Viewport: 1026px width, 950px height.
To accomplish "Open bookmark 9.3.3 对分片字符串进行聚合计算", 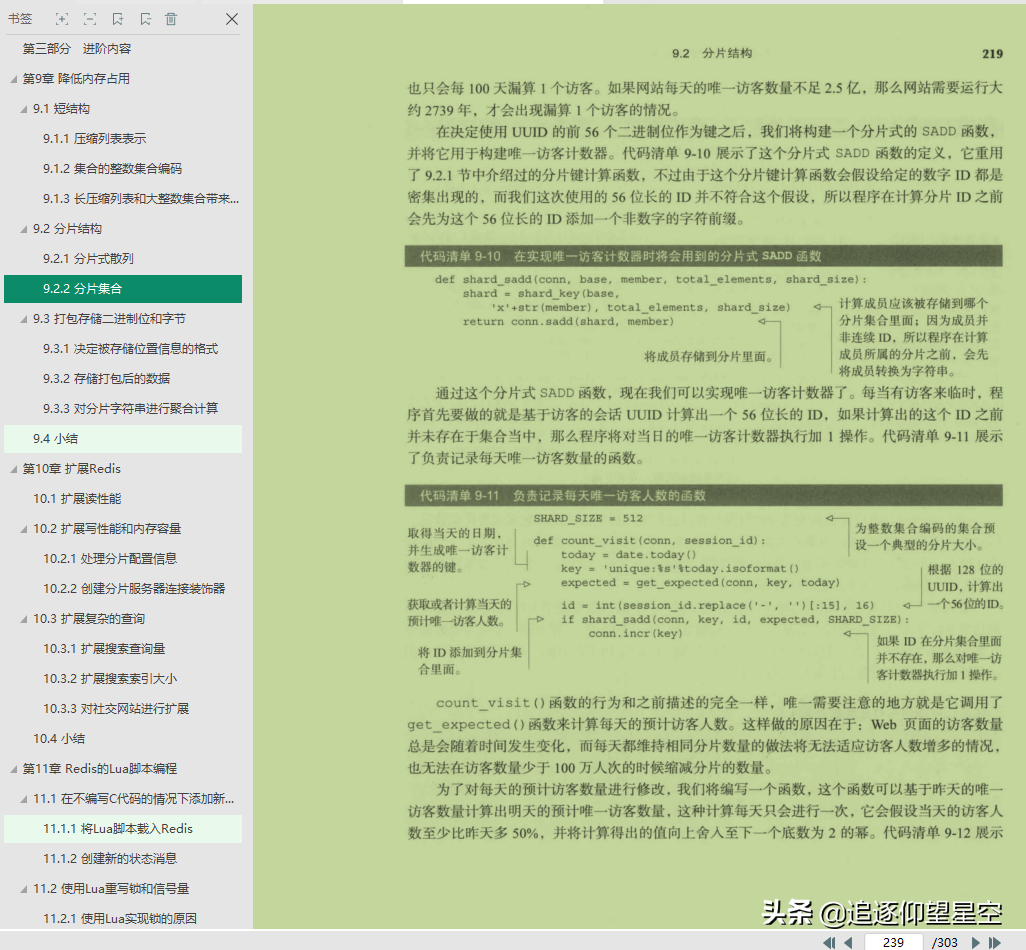I will (130, 409).
